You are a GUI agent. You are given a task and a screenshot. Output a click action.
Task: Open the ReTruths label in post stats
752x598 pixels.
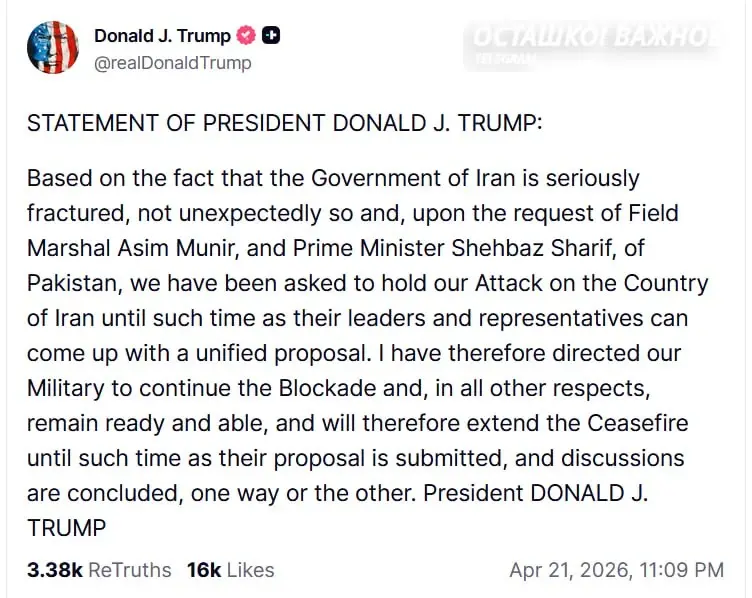click(130, 570)
